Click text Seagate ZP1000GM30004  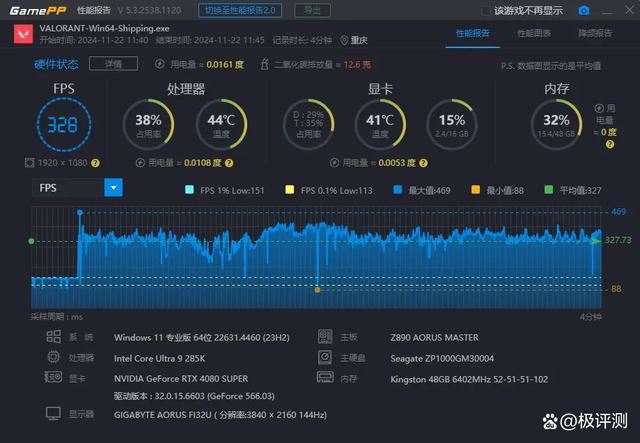click(x=442, y=358)
